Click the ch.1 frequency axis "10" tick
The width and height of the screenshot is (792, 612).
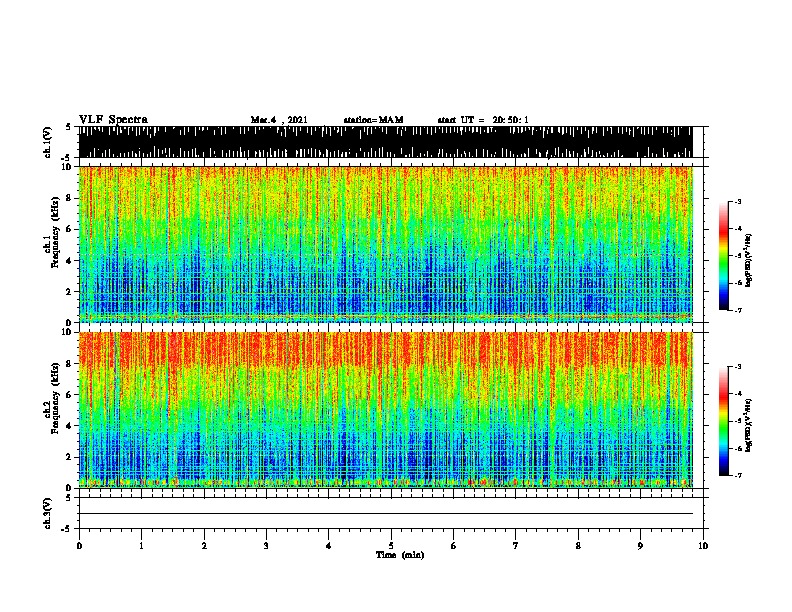(68, 167)
